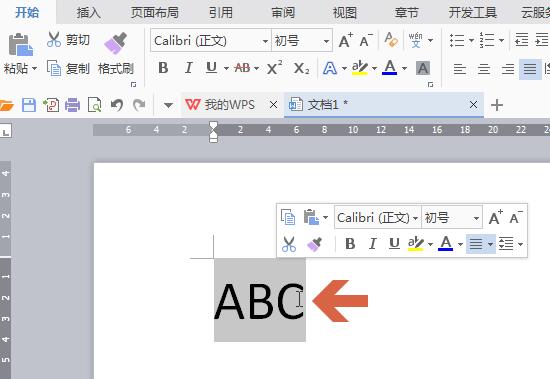This screenshot has width=550, height=379.
Task: Toggle bold in mini toolbar
Action: click(x=350, y=244)
